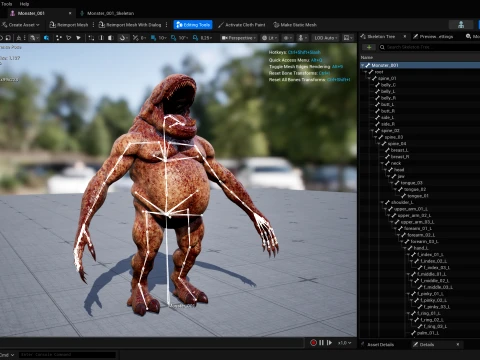Viewport: 480px width, 360px height.
Task: Open the Asset Details tab
Action: pos(380,344)
